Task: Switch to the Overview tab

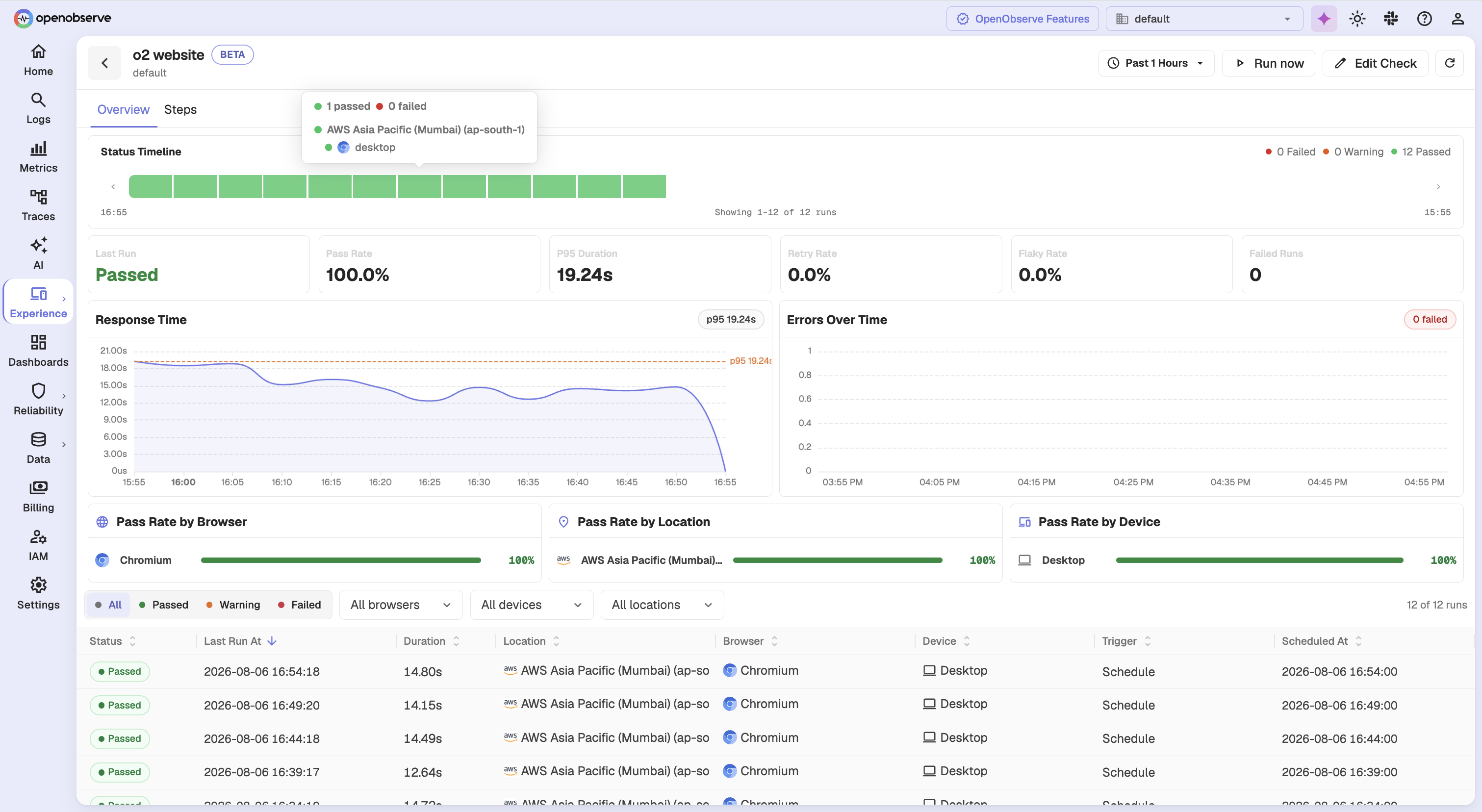Action: (x=123, y=109)
